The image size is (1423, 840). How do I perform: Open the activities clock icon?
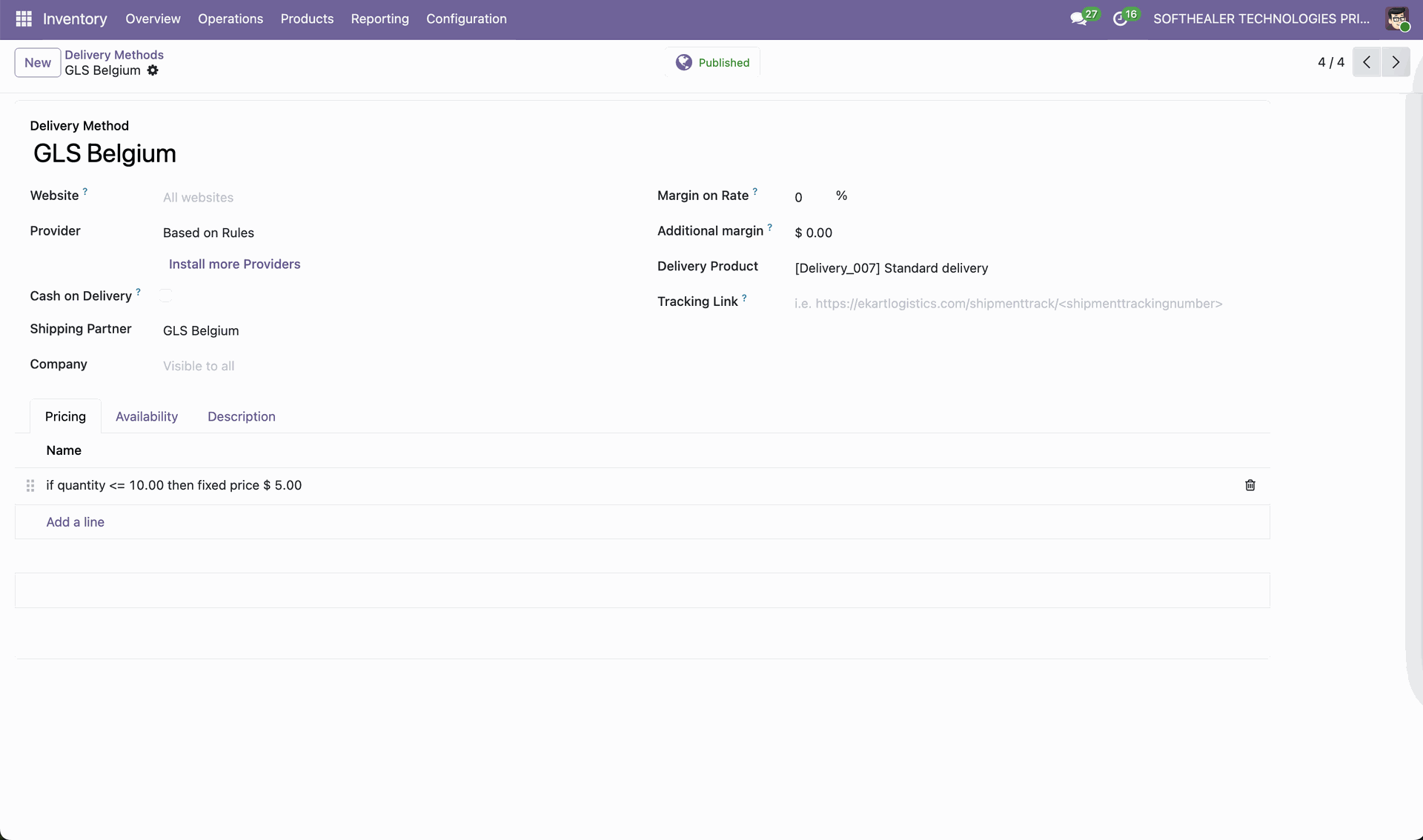[1120, 19]
